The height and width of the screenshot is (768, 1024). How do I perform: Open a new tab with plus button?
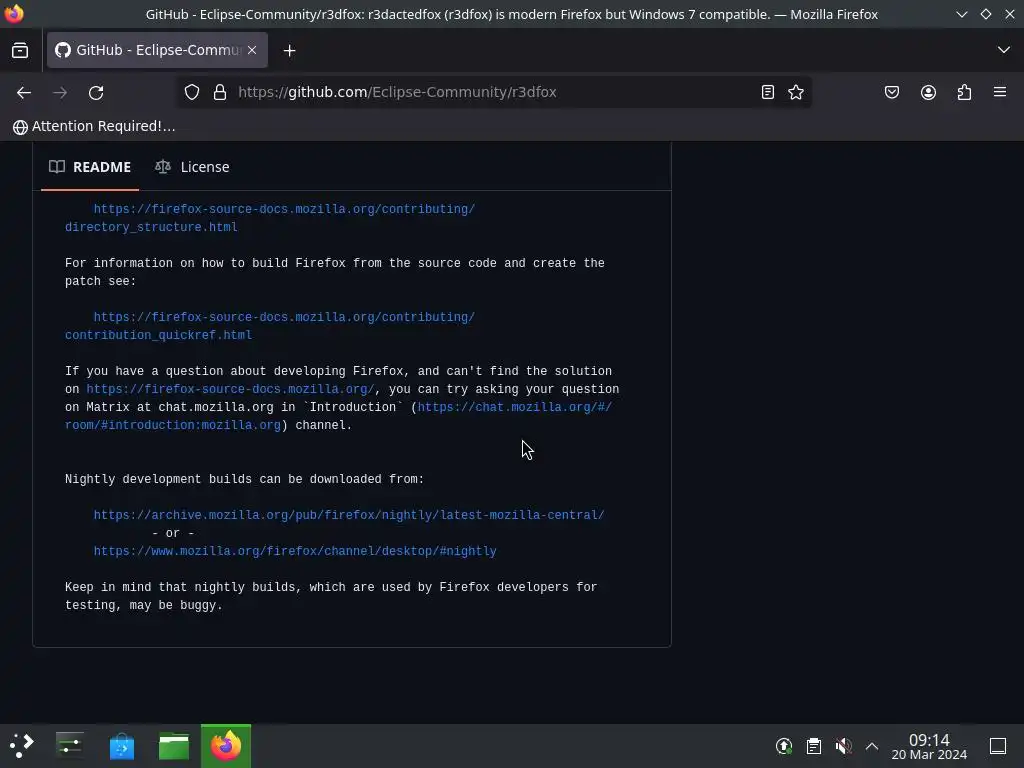(x=289, y=50)
